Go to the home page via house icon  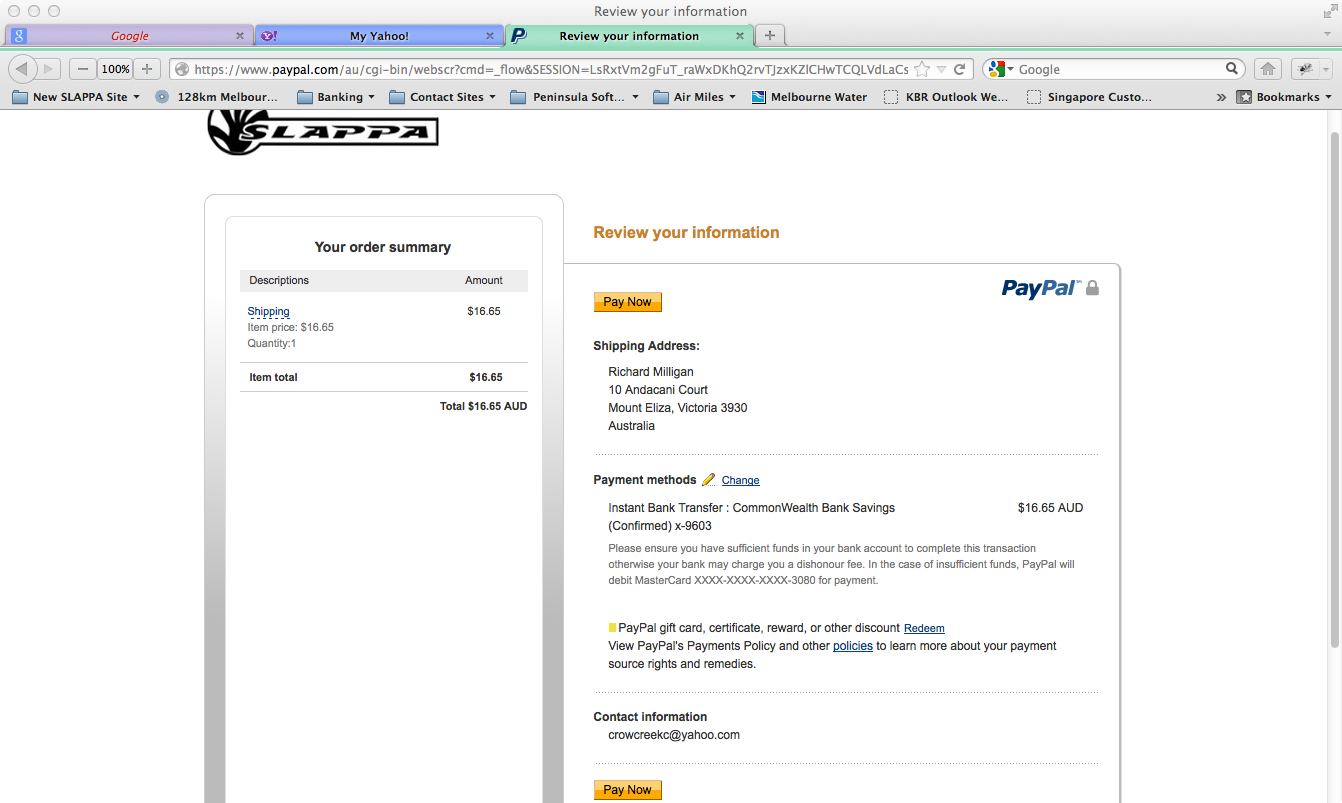[x=1268, y=69]
